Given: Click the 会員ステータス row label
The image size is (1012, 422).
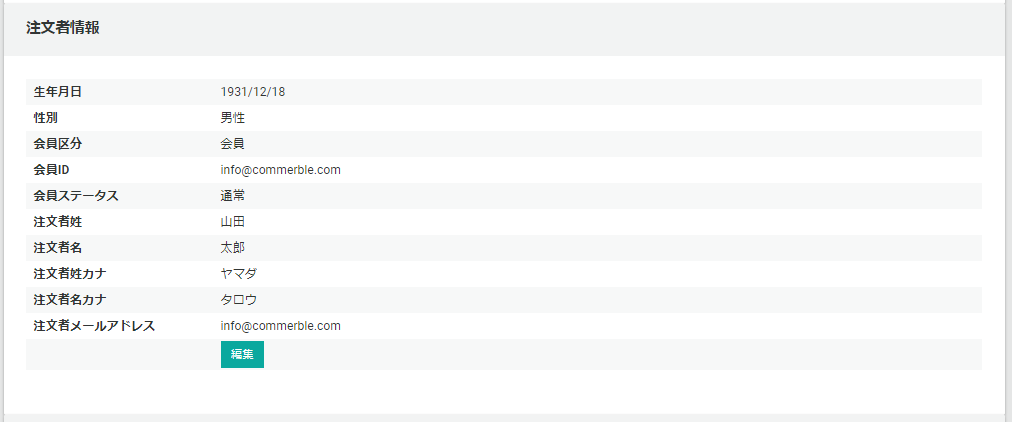Looking at the screenshot, I should tap(76, 196).
